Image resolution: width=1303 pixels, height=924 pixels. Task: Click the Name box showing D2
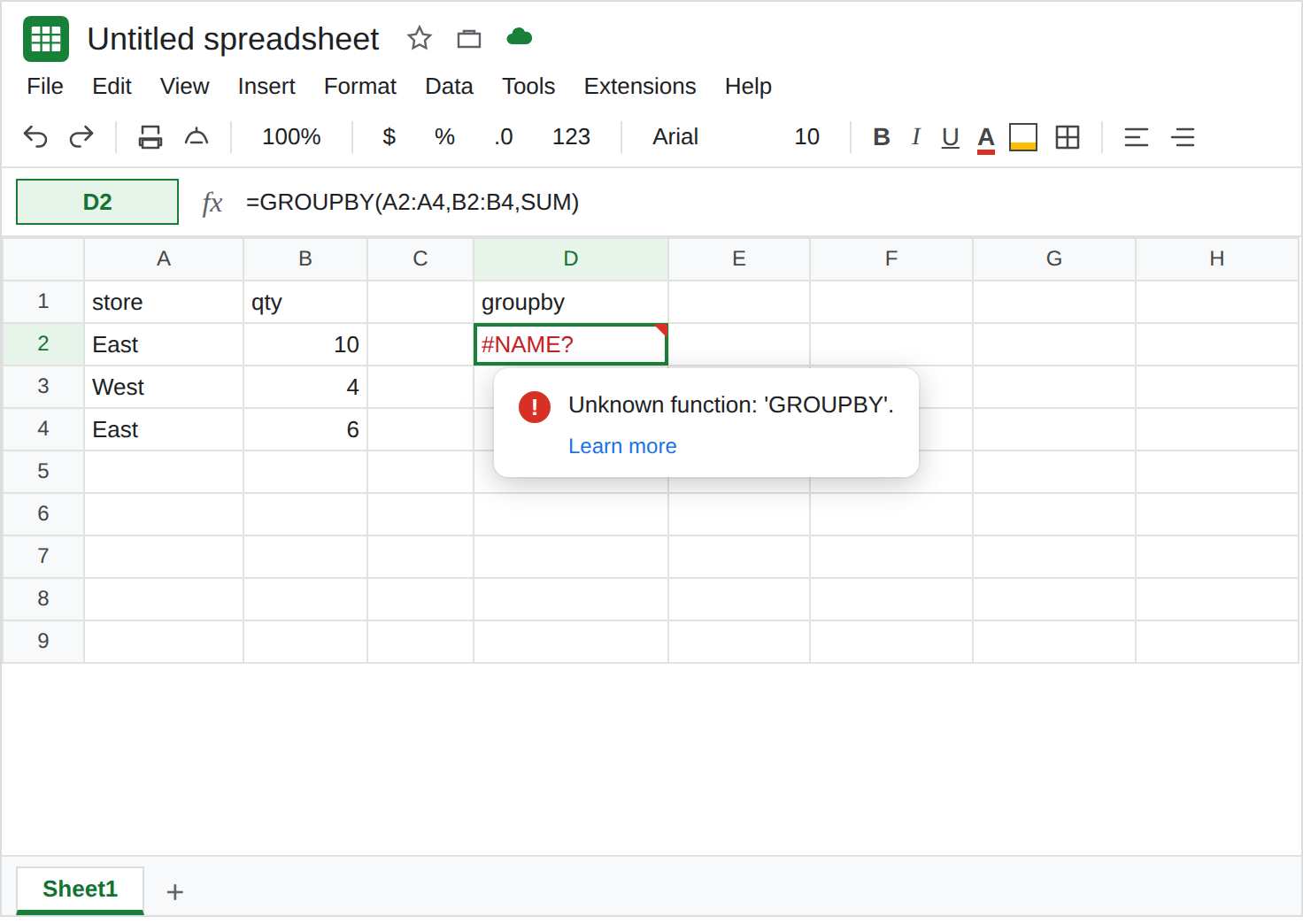tap(97, 202)
